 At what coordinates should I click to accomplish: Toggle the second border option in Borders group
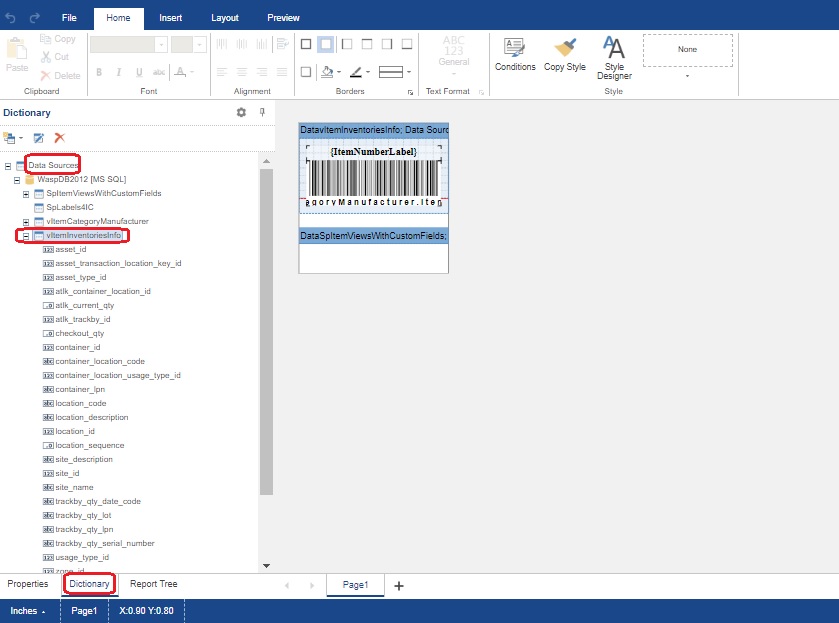[x=325, y=44]
